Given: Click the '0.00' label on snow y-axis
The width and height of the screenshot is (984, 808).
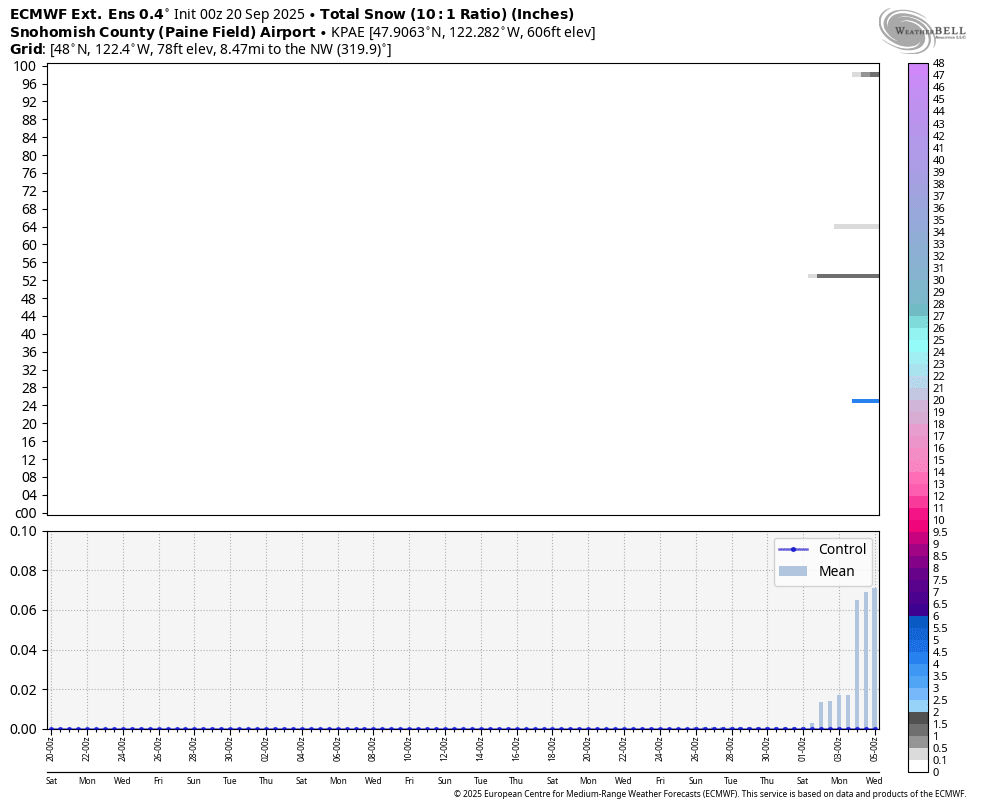Looking at the screenshot, I should click(x=23, y=729).
